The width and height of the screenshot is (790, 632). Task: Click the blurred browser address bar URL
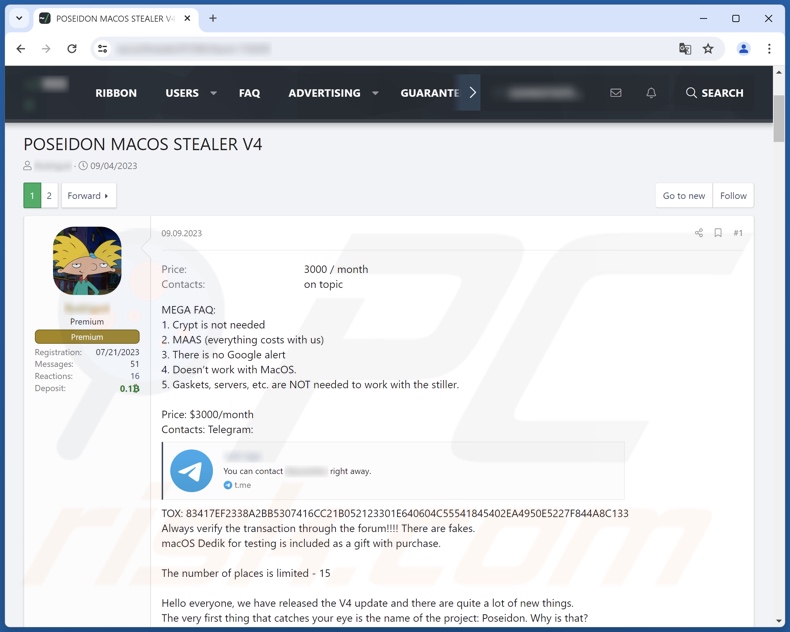coord(193,49)
